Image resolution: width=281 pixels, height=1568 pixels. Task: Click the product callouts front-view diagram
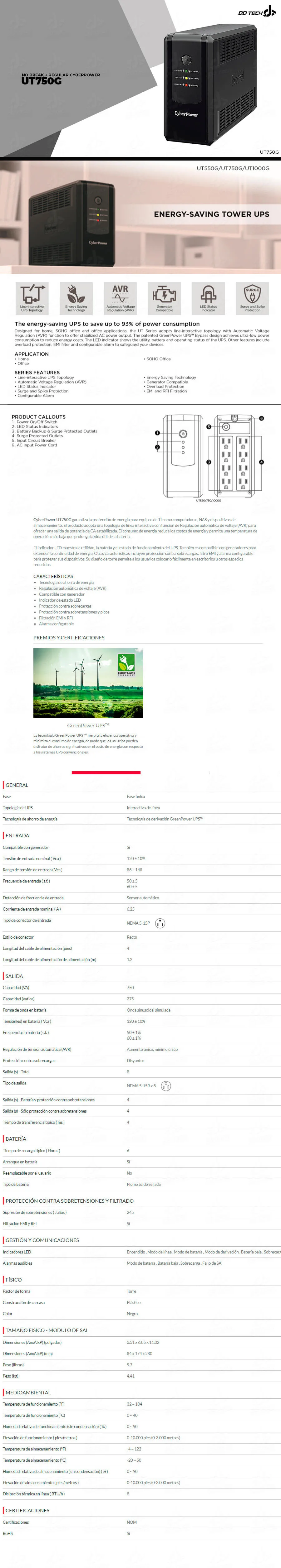point(183,456)
